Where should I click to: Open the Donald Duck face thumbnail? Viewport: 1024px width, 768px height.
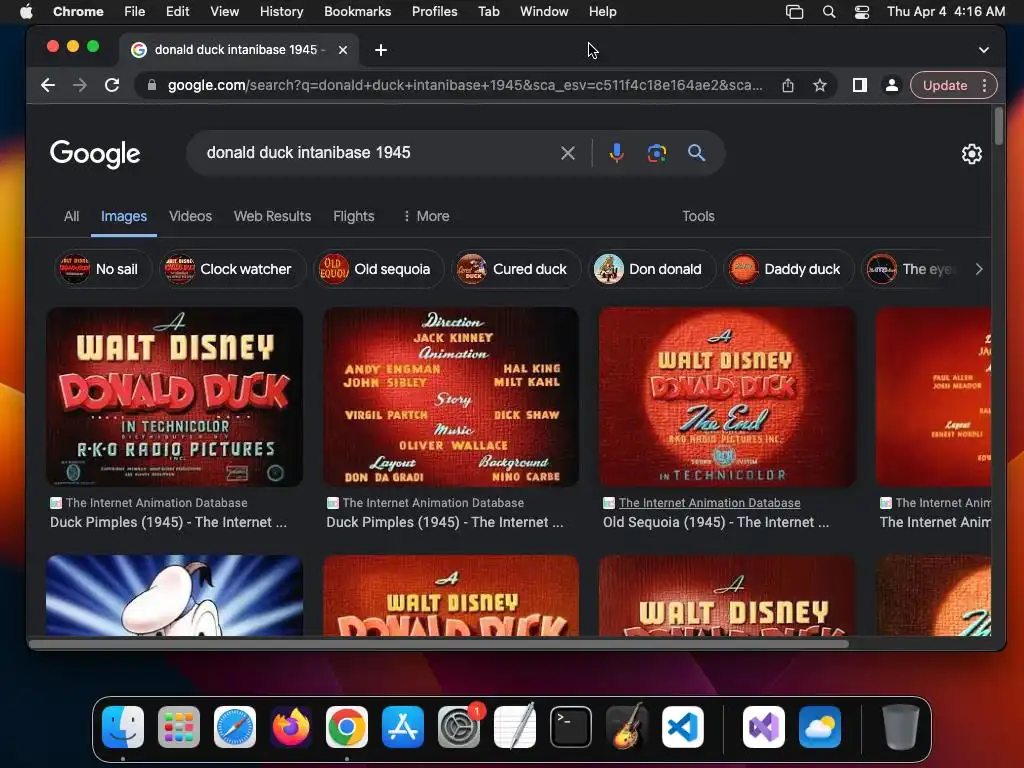[x=174, y=596]
